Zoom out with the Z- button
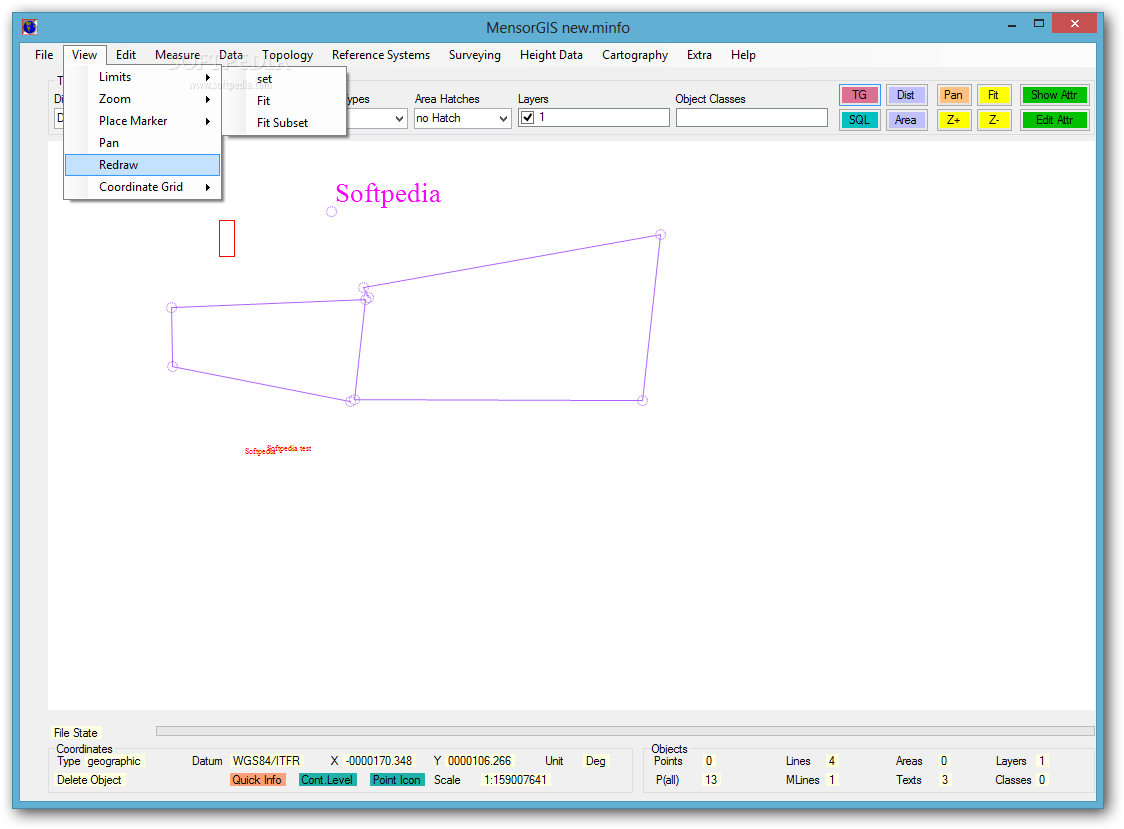This screenshot has width=1124, height=829. point(994,120)
